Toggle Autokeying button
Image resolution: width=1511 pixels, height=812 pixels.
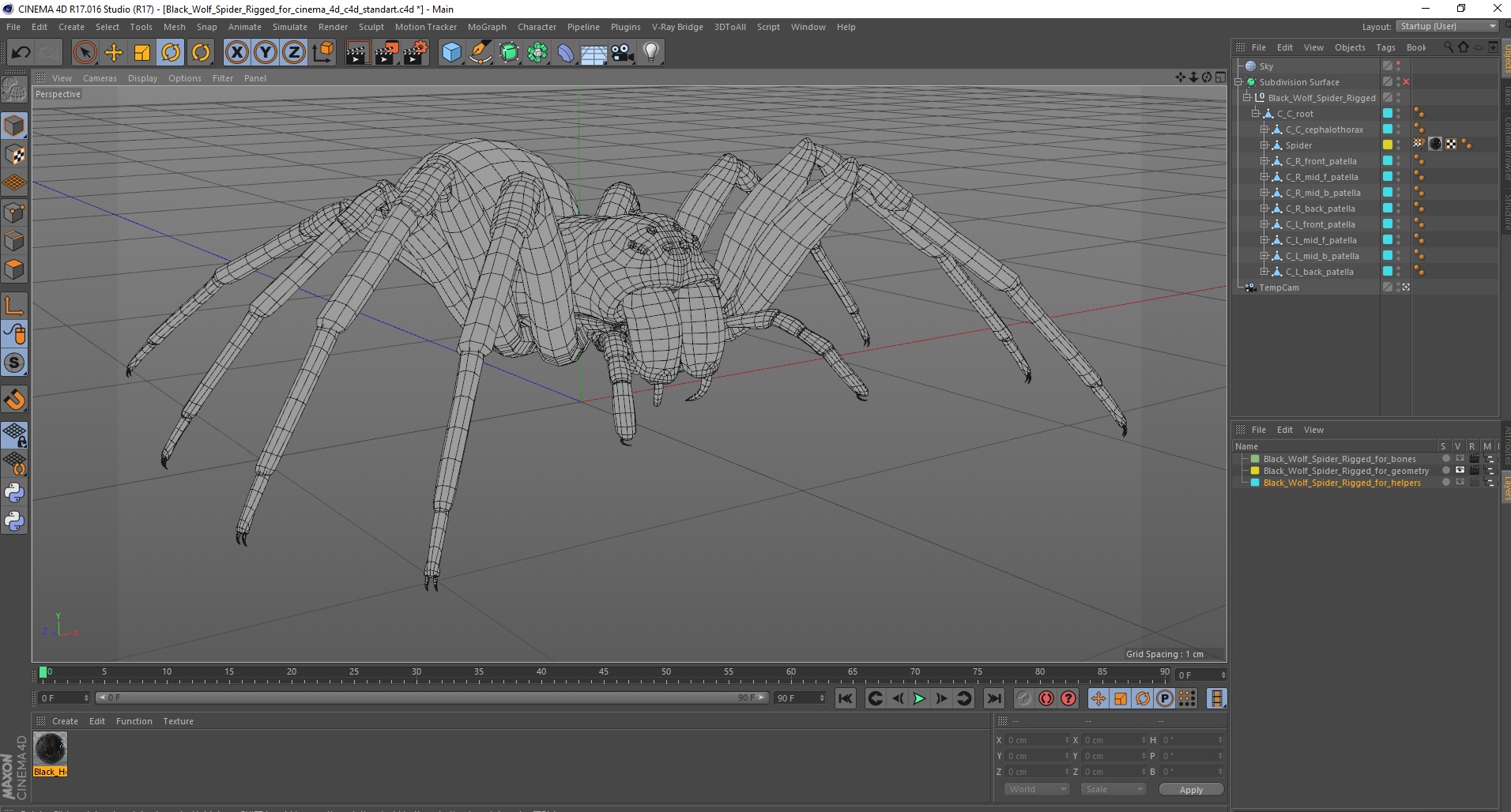point(1046,698)
